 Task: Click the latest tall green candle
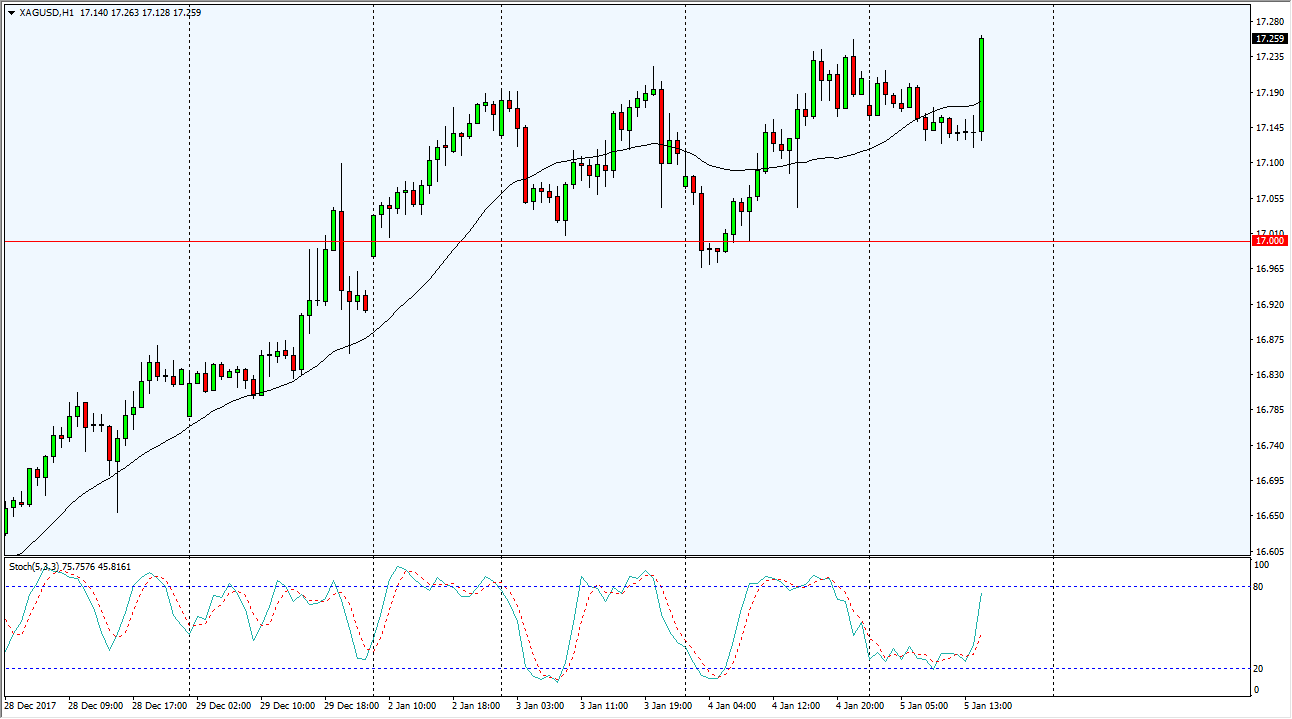pyautogui.click(x=982, y=85)
